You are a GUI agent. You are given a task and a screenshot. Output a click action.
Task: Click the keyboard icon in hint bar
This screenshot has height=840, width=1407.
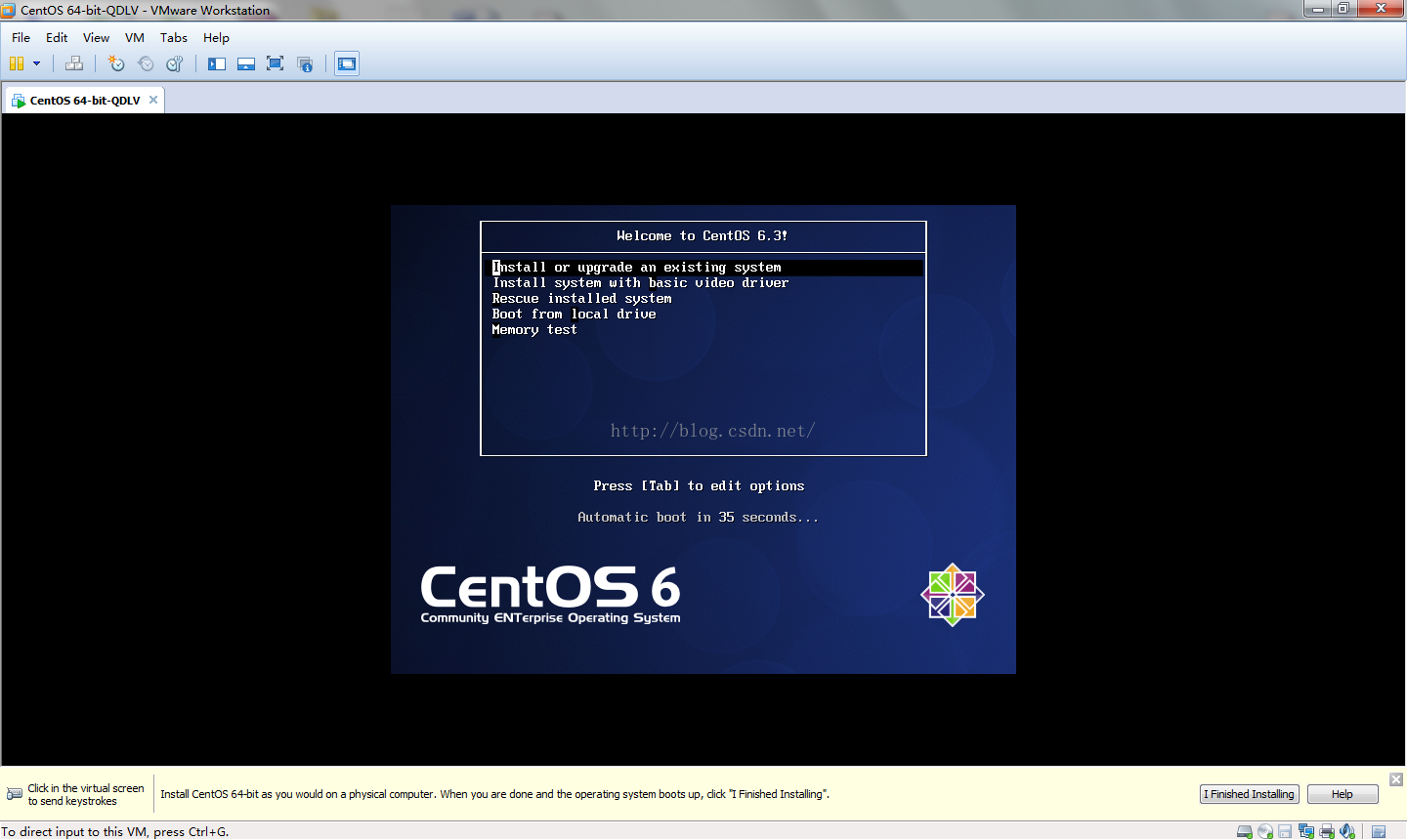pyautogui.click(x=15, y=794)
